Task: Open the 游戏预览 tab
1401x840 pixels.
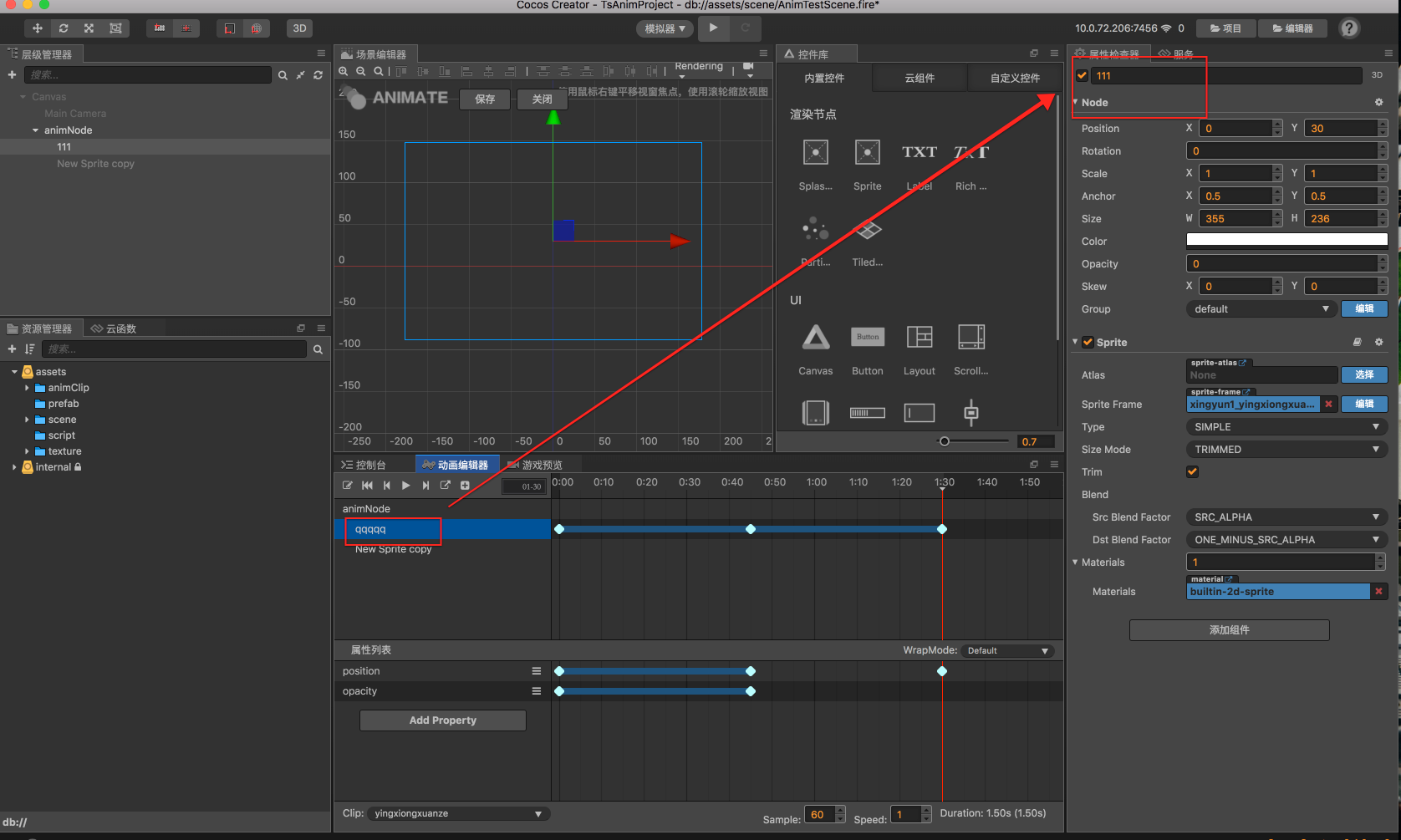Action: (535, 465)
